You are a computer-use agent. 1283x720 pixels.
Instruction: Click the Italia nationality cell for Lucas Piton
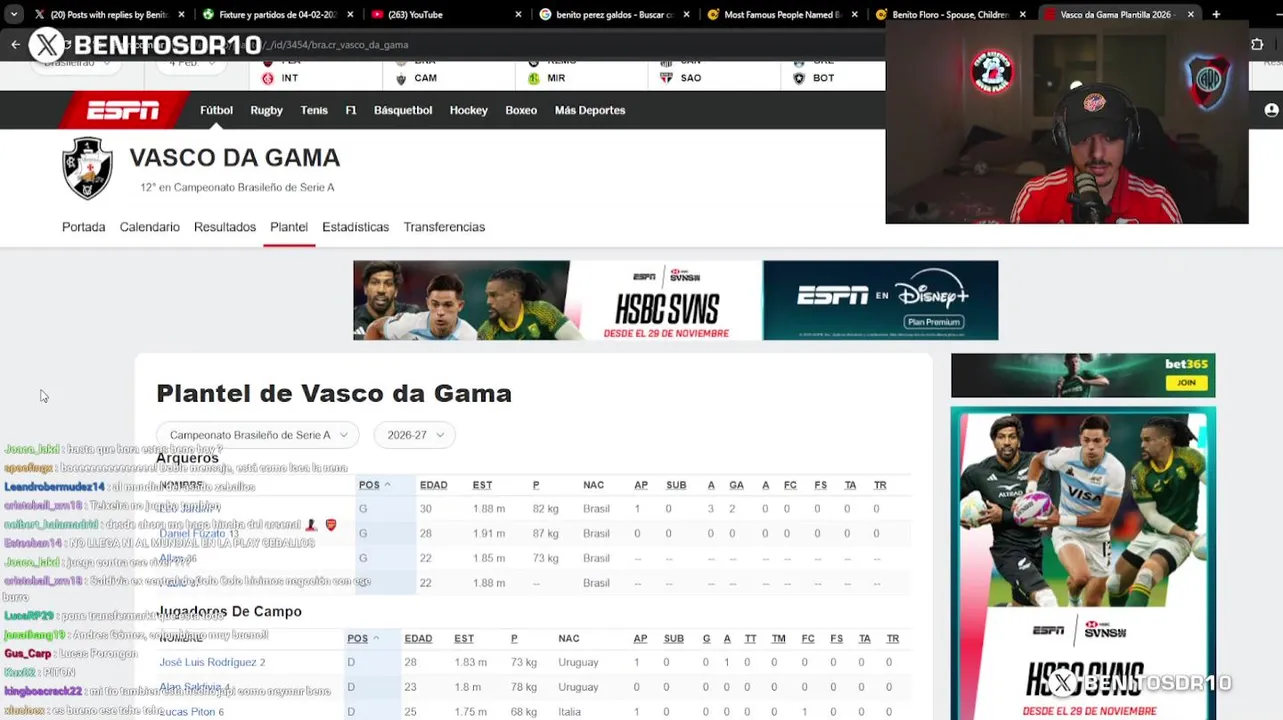tap(569, 711)
